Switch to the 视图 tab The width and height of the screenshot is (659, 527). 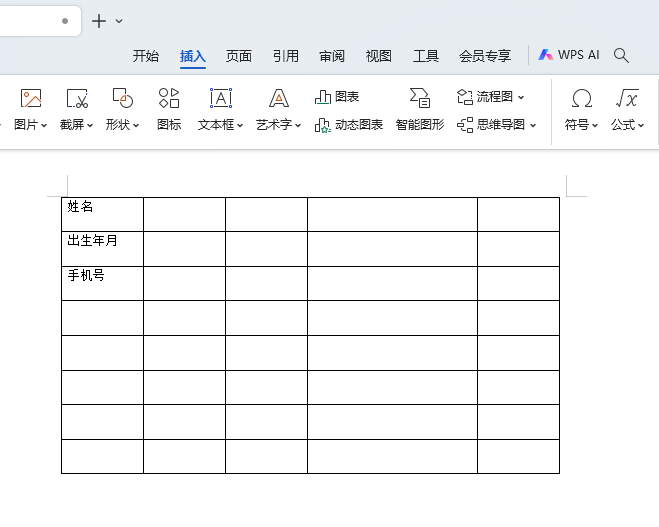tap(379, 56)
